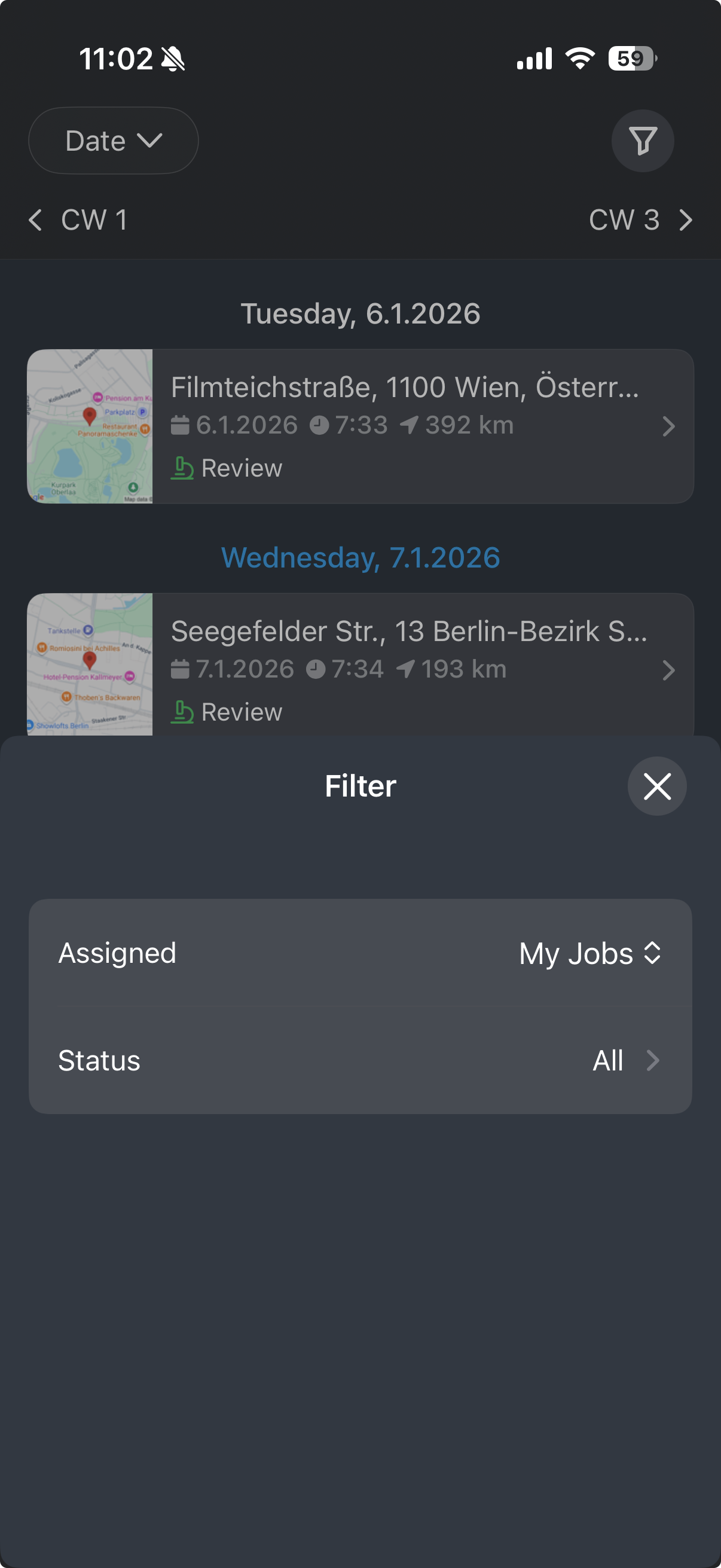Click Review status icon on Wien job

(x=182, y=468)
